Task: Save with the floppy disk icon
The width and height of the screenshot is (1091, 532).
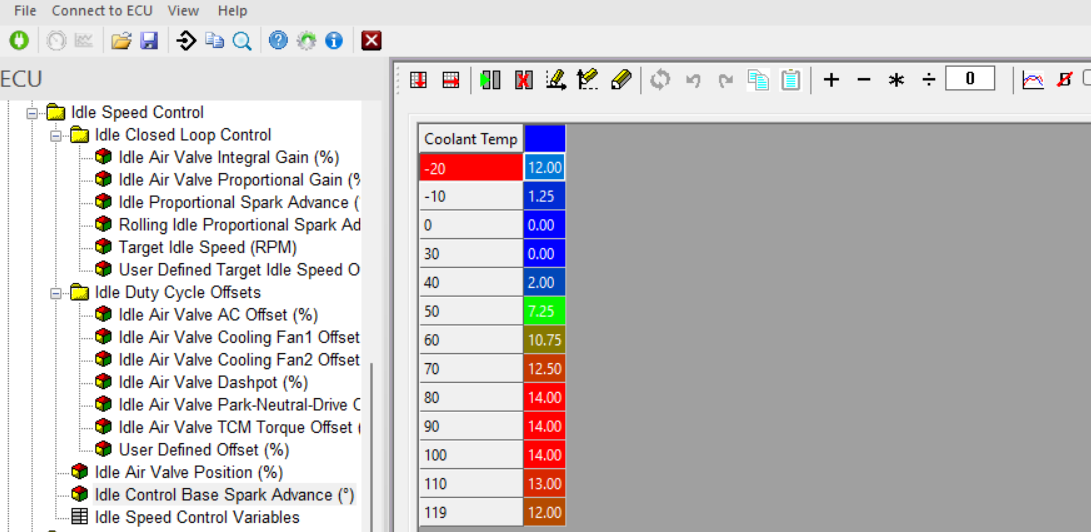Action: 149,41
